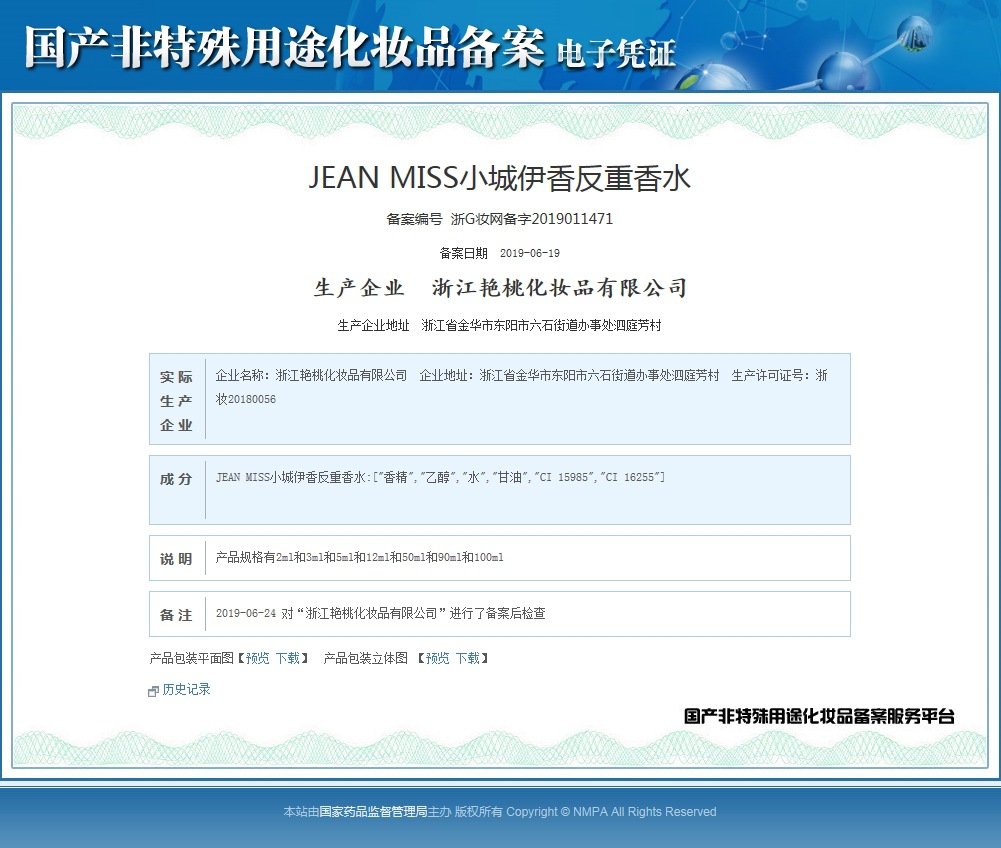Click the 2019-06-24 inspection remark text
The image size is (1001, 848).
click(380, 613)
